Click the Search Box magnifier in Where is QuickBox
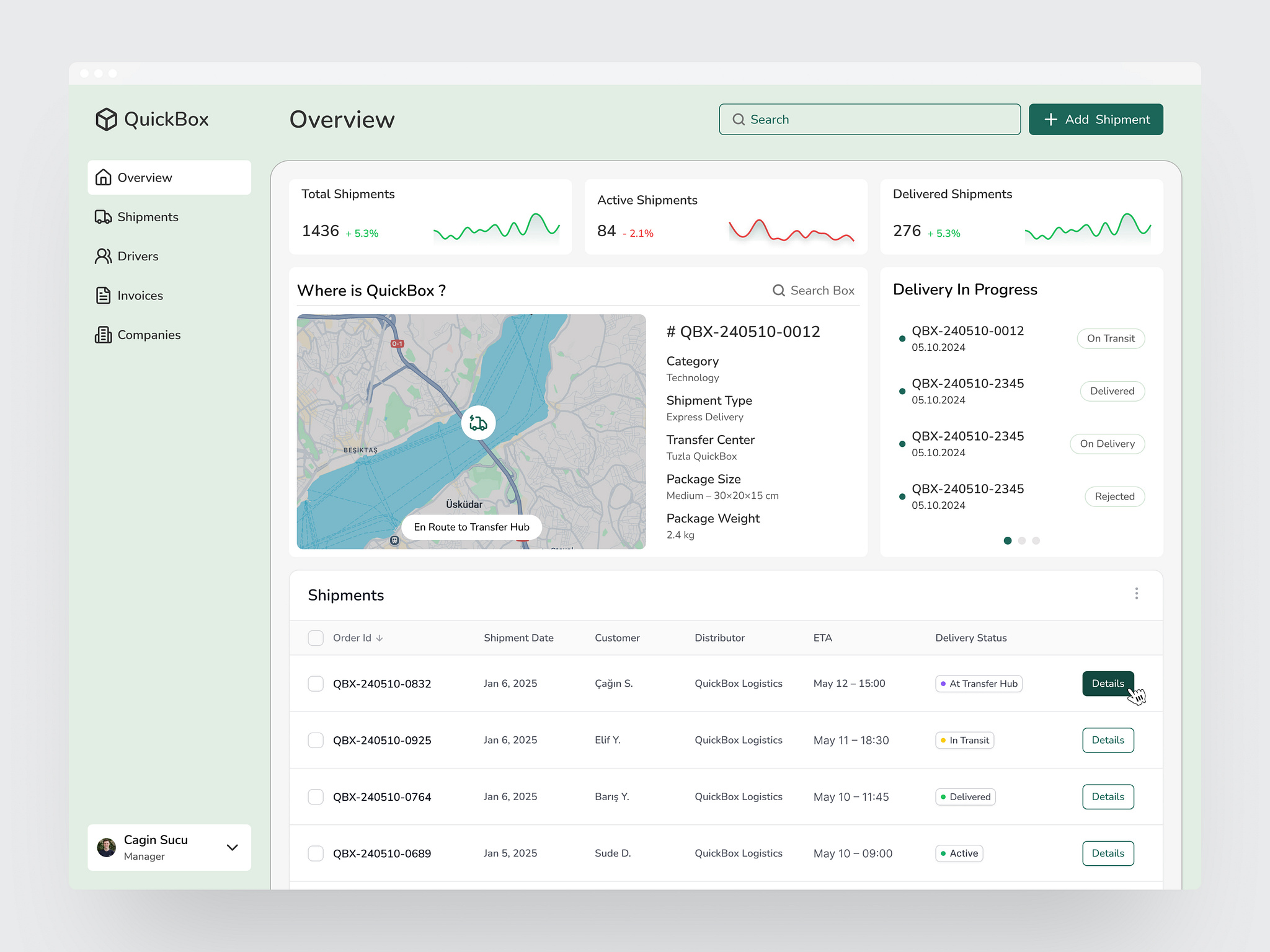This screenshot has width=1270, height=952. pos(778,290)
